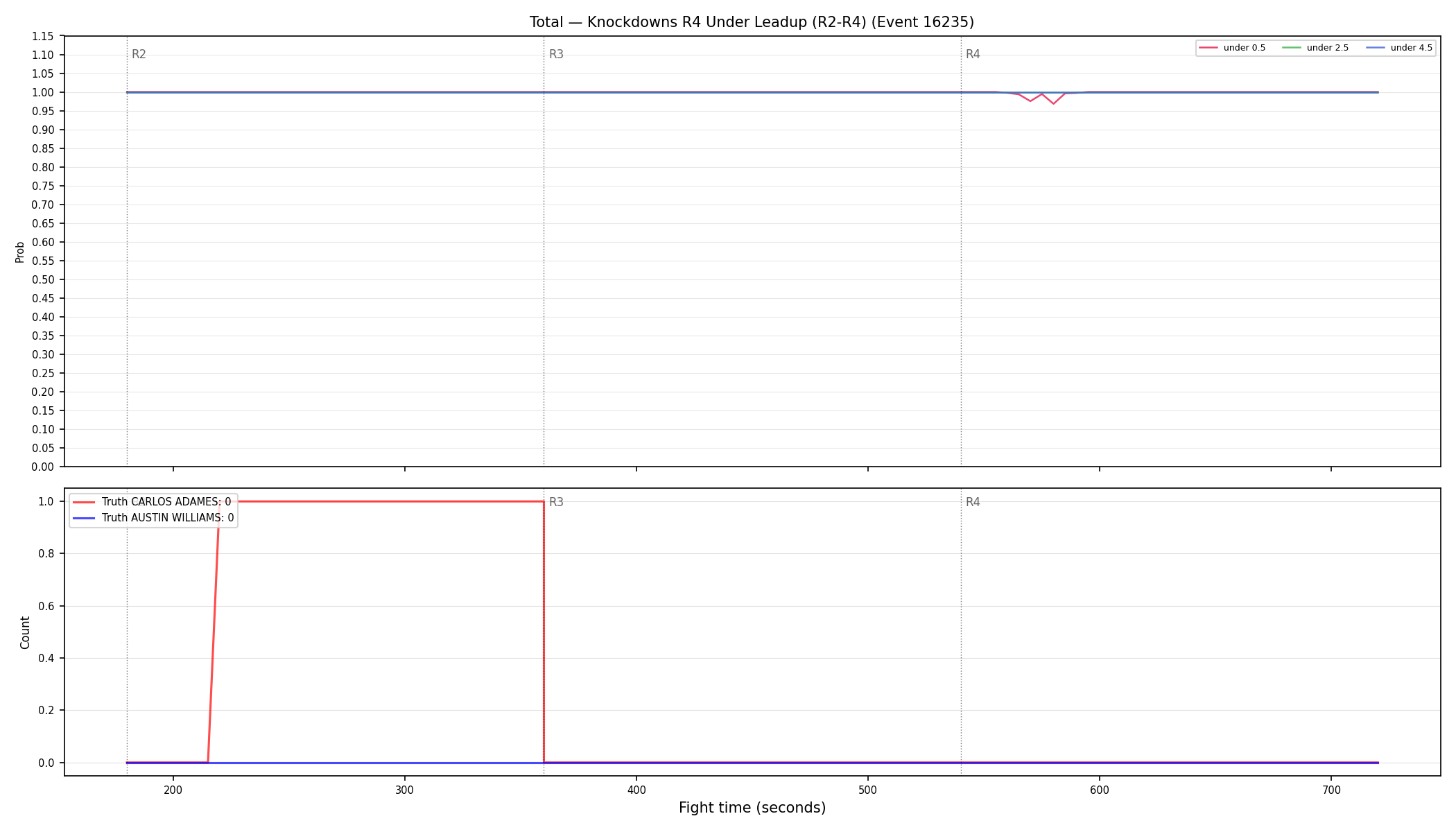Select the 'under 0.5' legend label

(x=1245, y=48)
